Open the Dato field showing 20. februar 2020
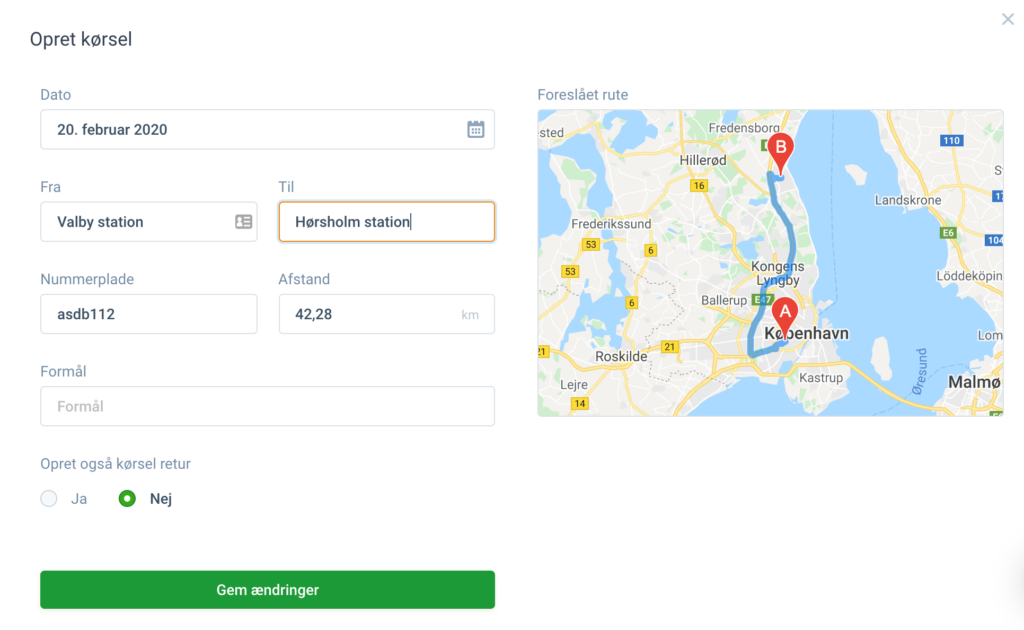Screen dimensions: 1024x630 tap(267, 129)
